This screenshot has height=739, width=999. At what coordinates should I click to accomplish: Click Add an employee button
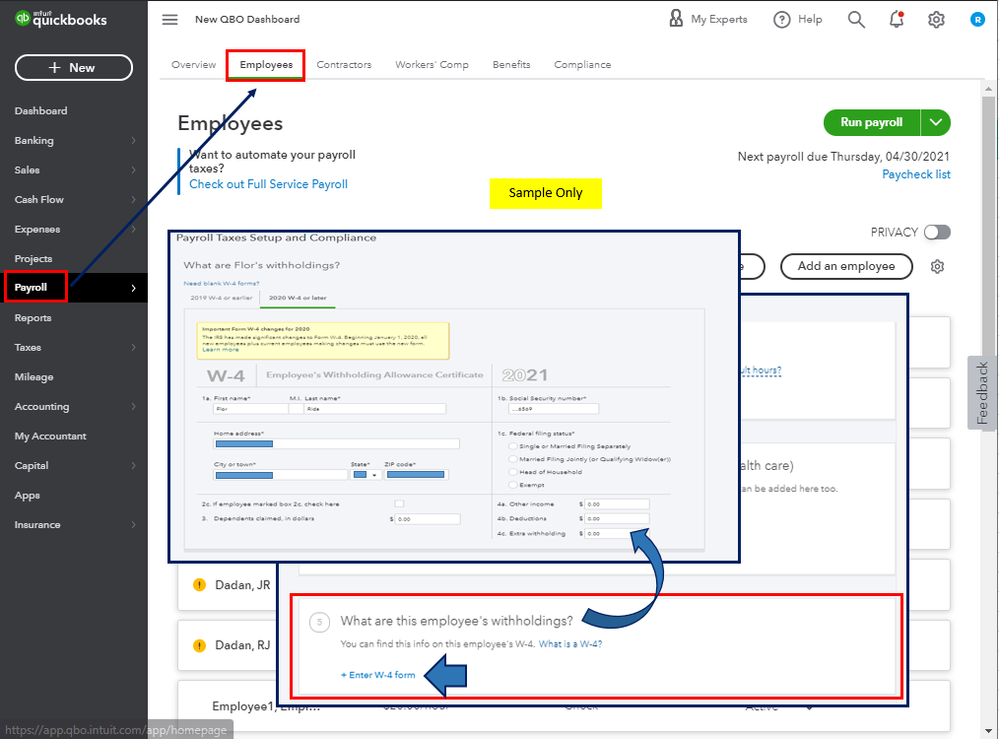tap(846, 266)
